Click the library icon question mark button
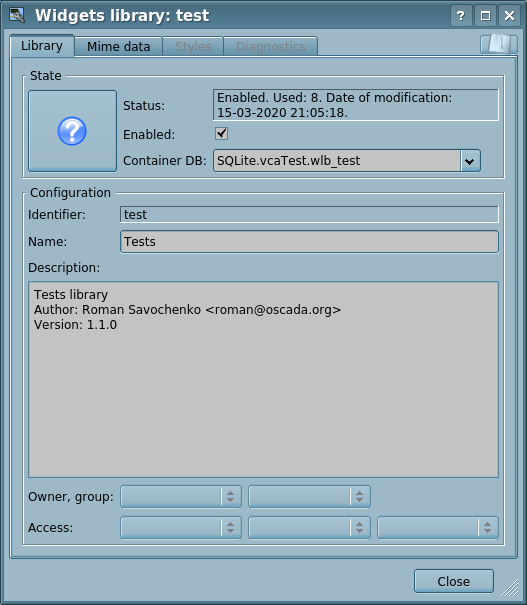 pyautogui.click(x=73, y=131)
